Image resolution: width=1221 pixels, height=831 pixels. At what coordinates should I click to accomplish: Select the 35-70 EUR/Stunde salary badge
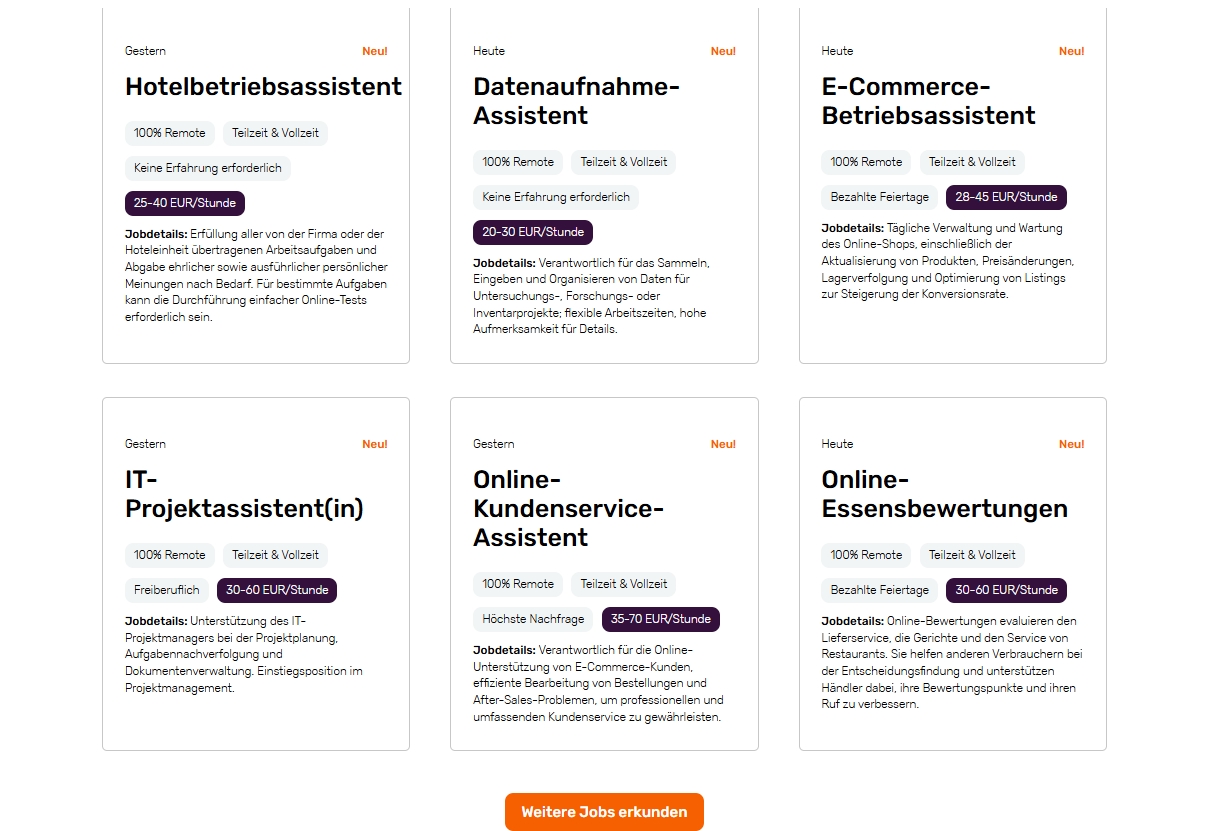(x=660, y=619)
